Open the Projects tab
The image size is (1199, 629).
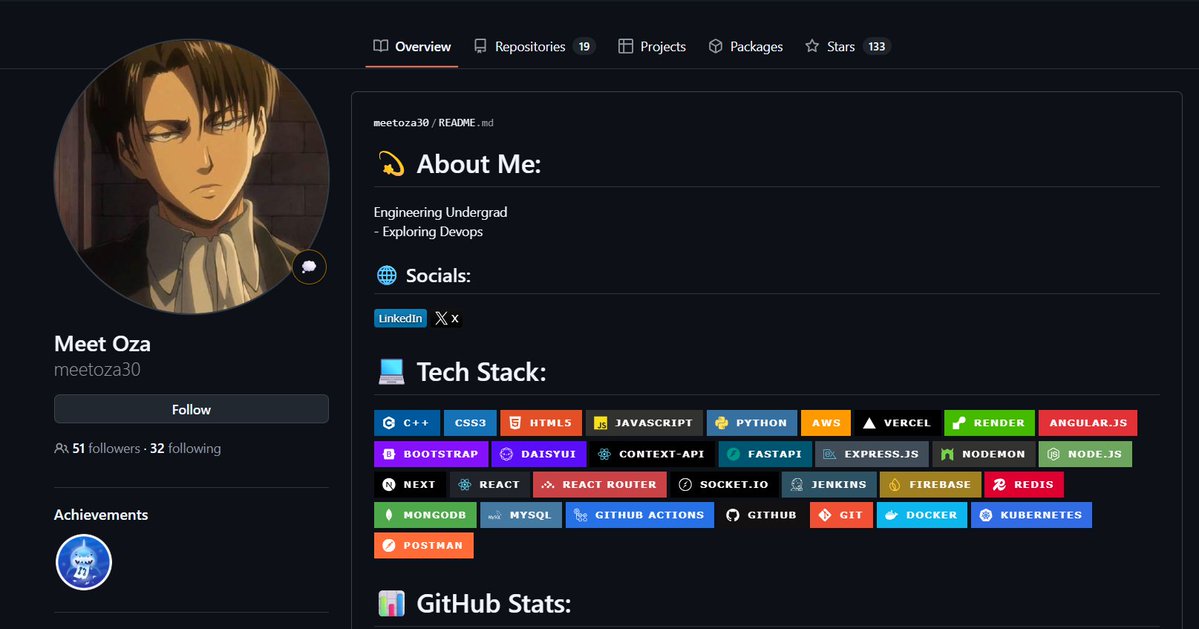(x=651, y=47)
